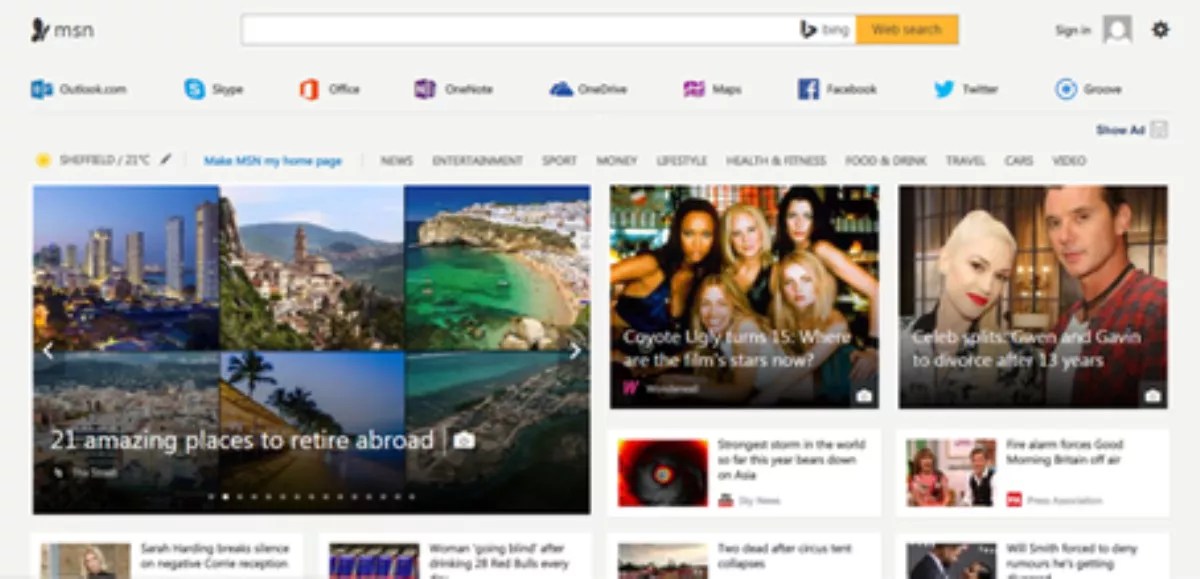
Task: Open Gwen and Gavin divorce headline
Action: [1026, 348]
